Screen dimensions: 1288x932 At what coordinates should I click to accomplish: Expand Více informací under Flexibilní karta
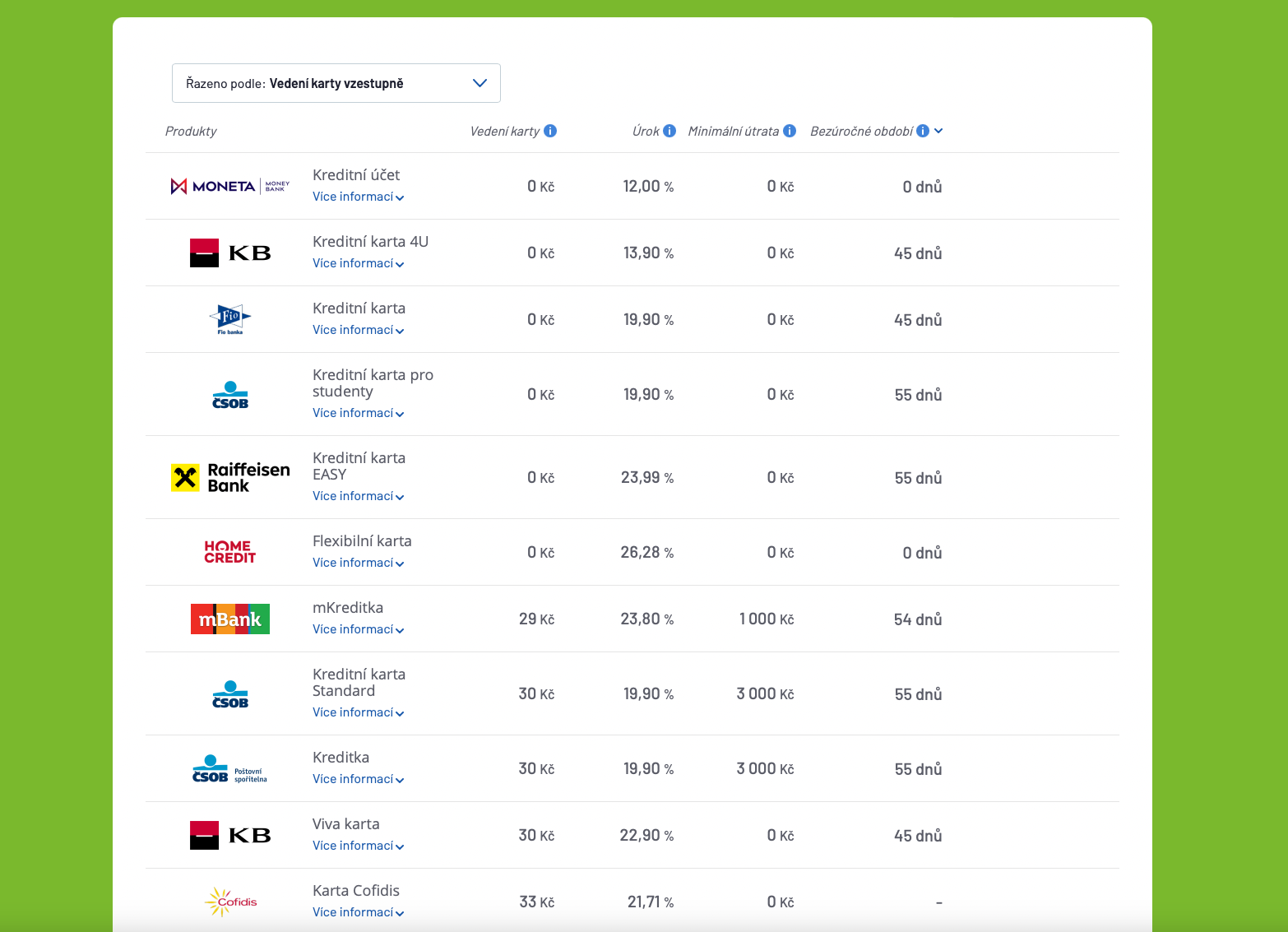click(x=358, y=563)
